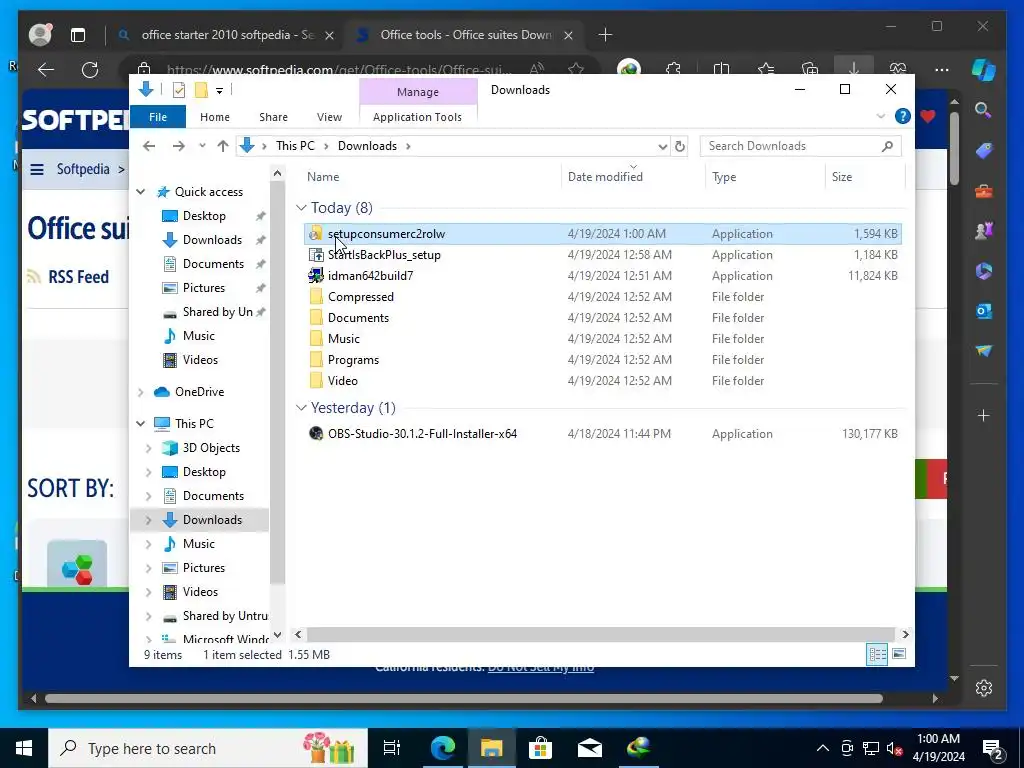Viewport: 1024px width, 768px height.
Task: Click the New Folder icon in the Quick Access Toolbar
Action: (x=201, y=90)
